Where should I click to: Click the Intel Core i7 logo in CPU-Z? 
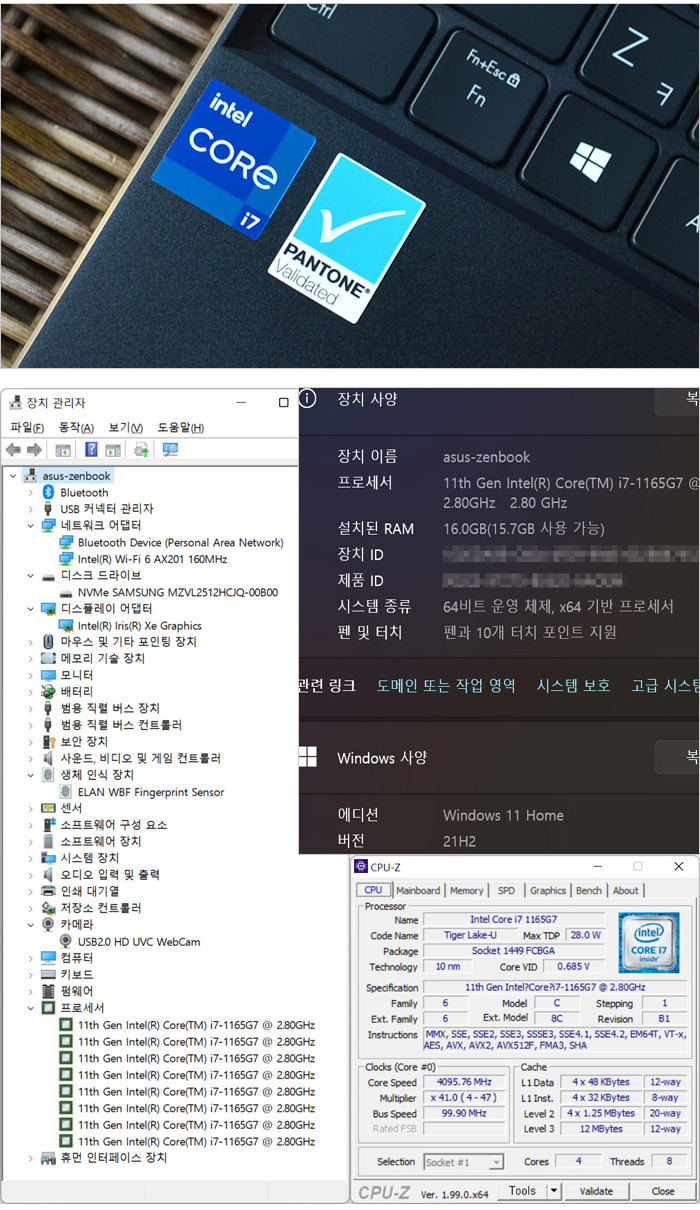[648, 942]
